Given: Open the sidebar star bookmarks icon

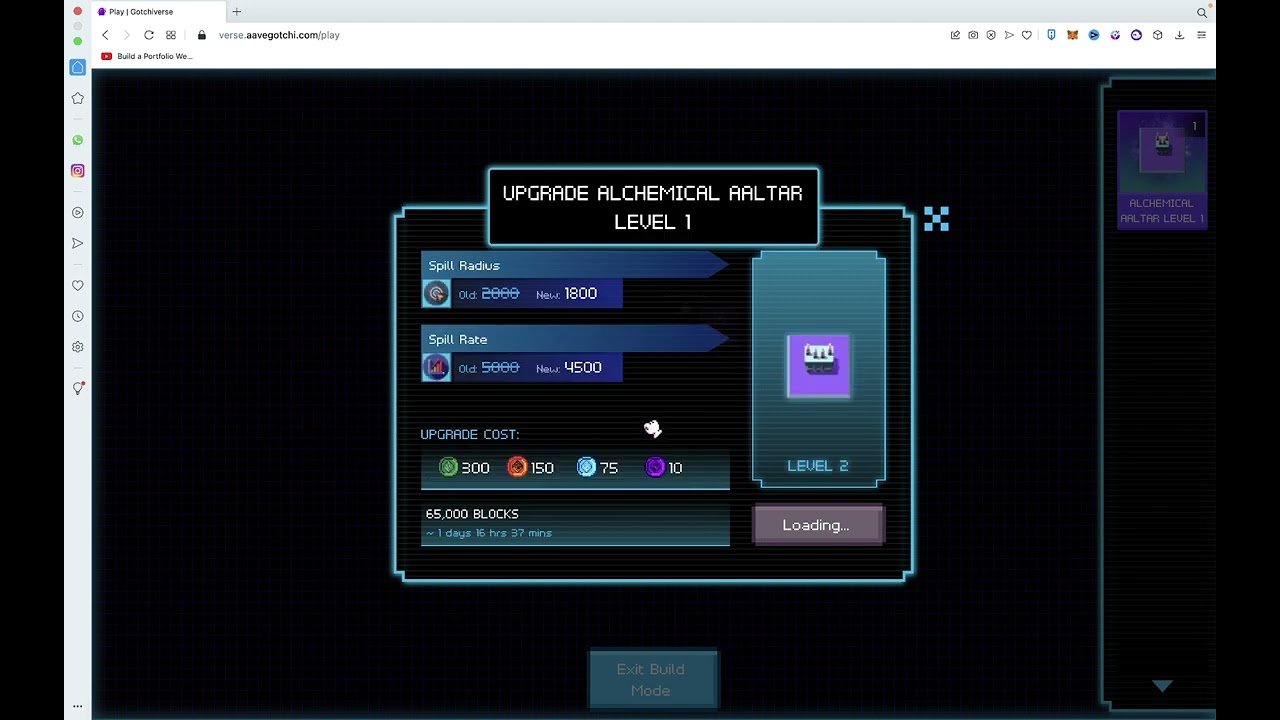Looking at the screenshot, I should 78,98.
